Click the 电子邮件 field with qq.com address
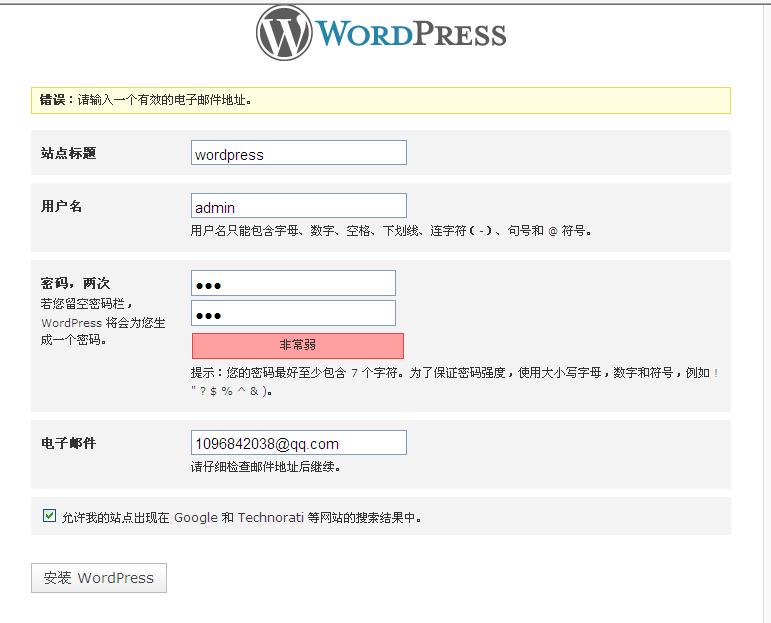The image size is (771, 623). pos(298,443)
